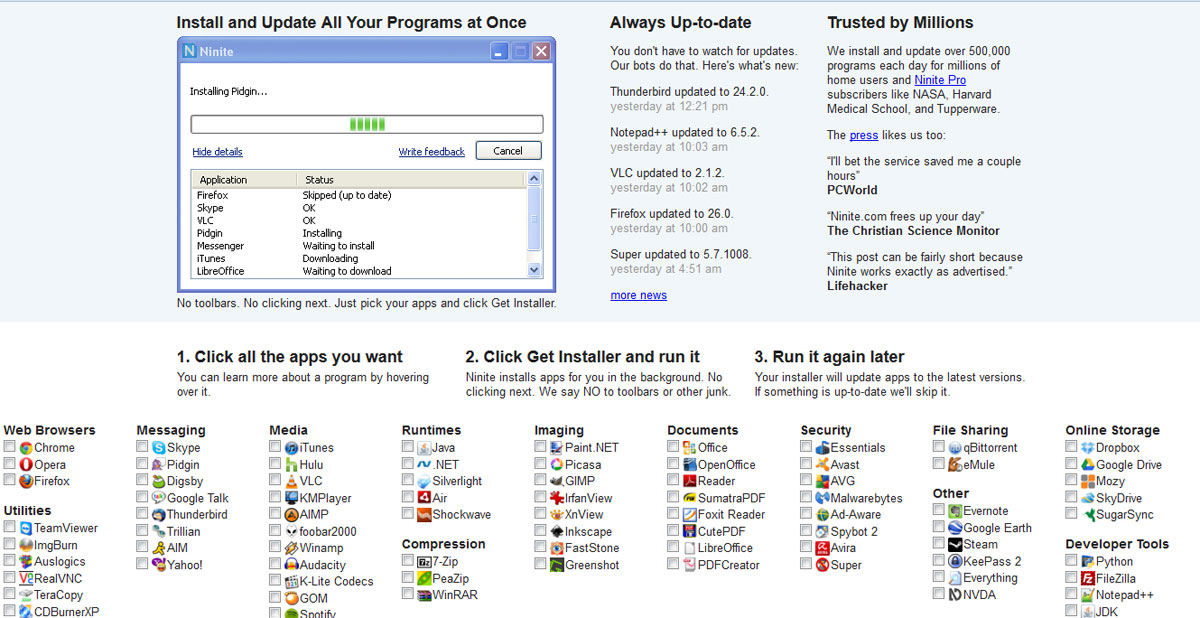Viewport: 1200px width, 618px height.
Task: Check the Avast checkbox under Security
Action: click(x=806, y=464)
